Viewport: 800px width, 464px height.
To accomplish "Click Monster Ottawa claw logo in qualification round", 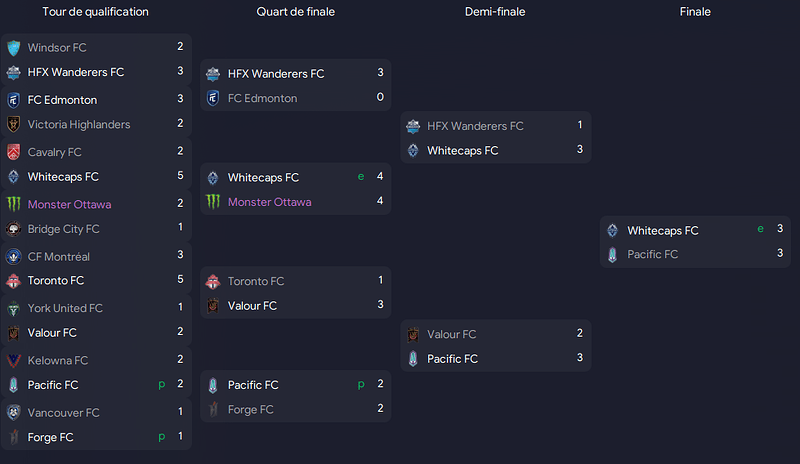I will click(x=14, y=204).
